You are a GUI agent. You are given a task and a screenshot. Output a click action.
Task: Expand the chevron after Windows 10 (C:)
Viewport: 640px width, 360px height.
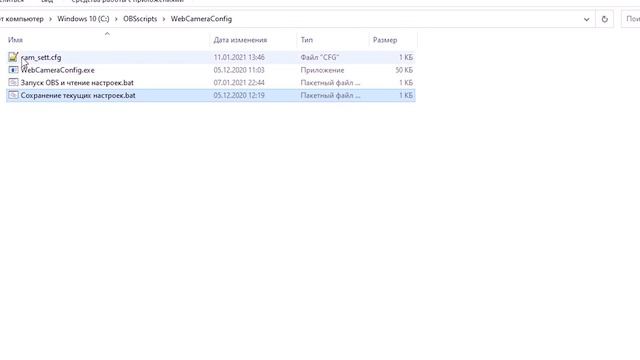[116, 19]
